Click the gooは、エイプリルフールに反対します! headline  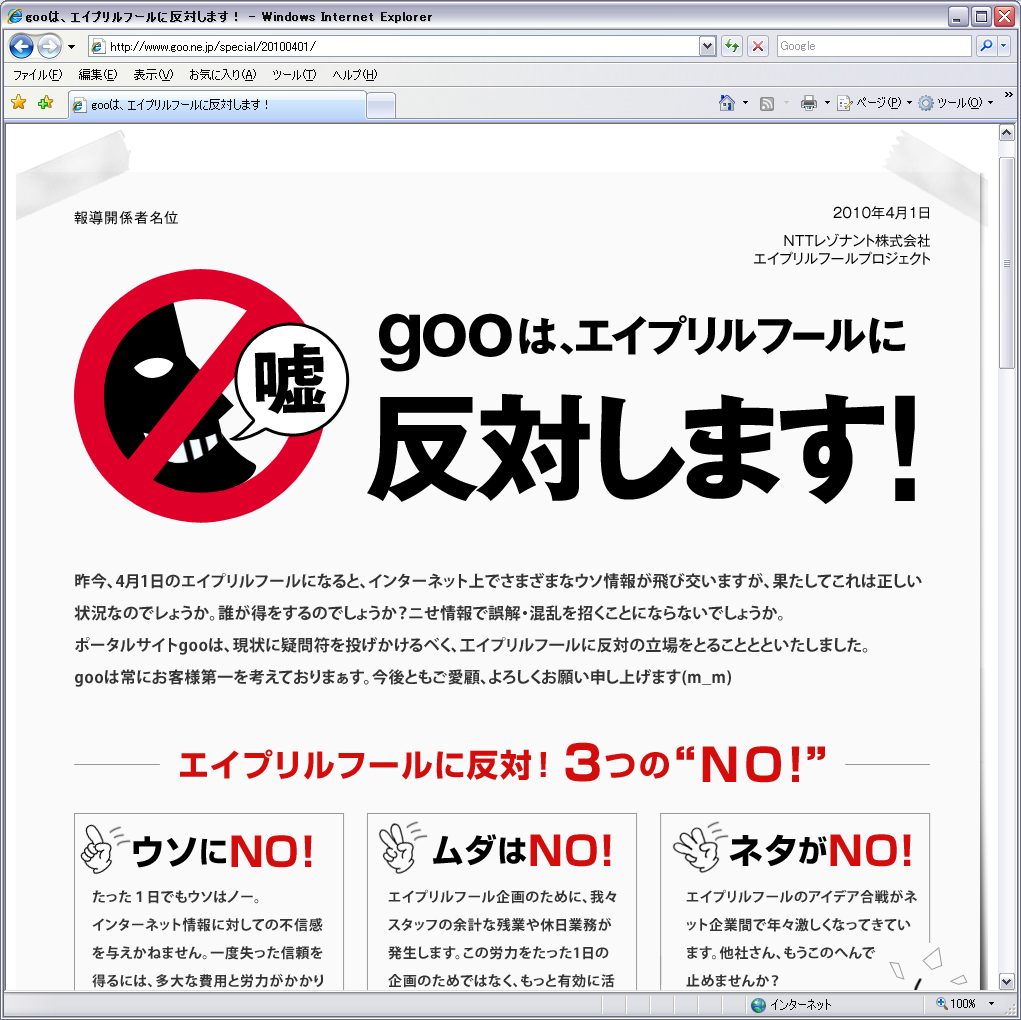coord(643,406)
